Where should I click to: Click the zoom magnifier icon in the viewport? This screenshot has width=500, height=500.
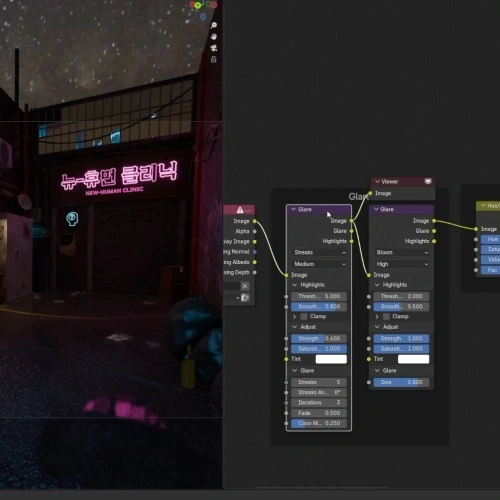point(214,25)
